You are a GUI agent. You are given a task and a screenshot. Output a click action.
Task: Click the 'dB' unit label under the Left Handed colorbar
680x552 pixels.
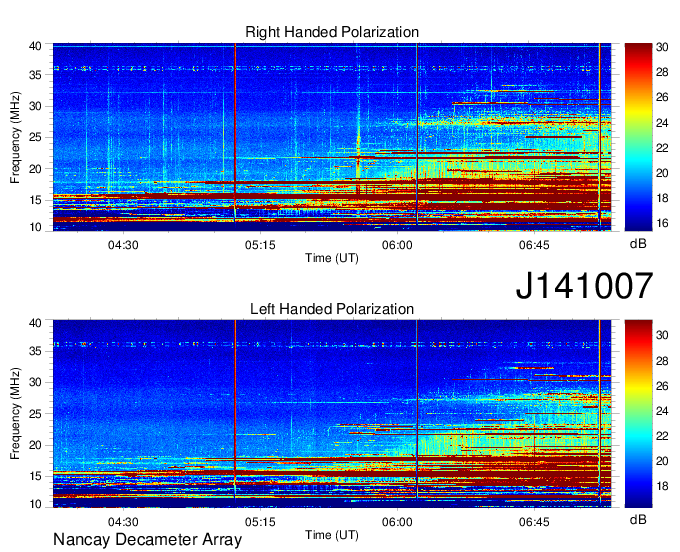pos(638,519)
